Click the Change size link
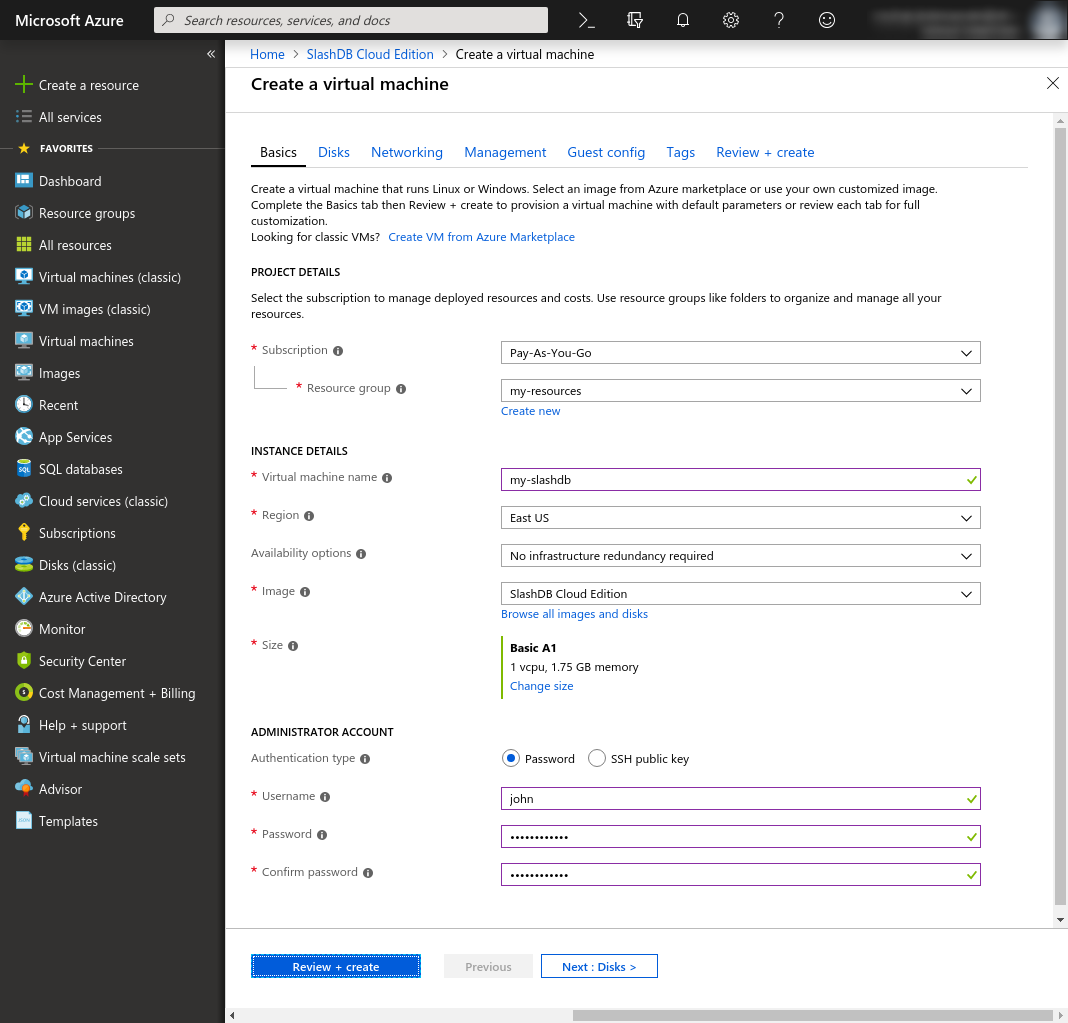The height and width of the screenshot is (1023, 1068). (x=541, y=686)
